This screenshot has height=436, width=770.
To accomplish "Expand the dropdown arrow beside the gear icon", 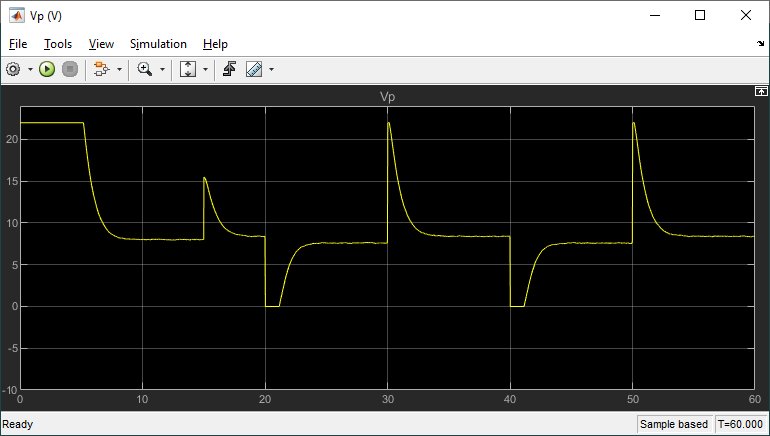I will (x=30, y=69).
